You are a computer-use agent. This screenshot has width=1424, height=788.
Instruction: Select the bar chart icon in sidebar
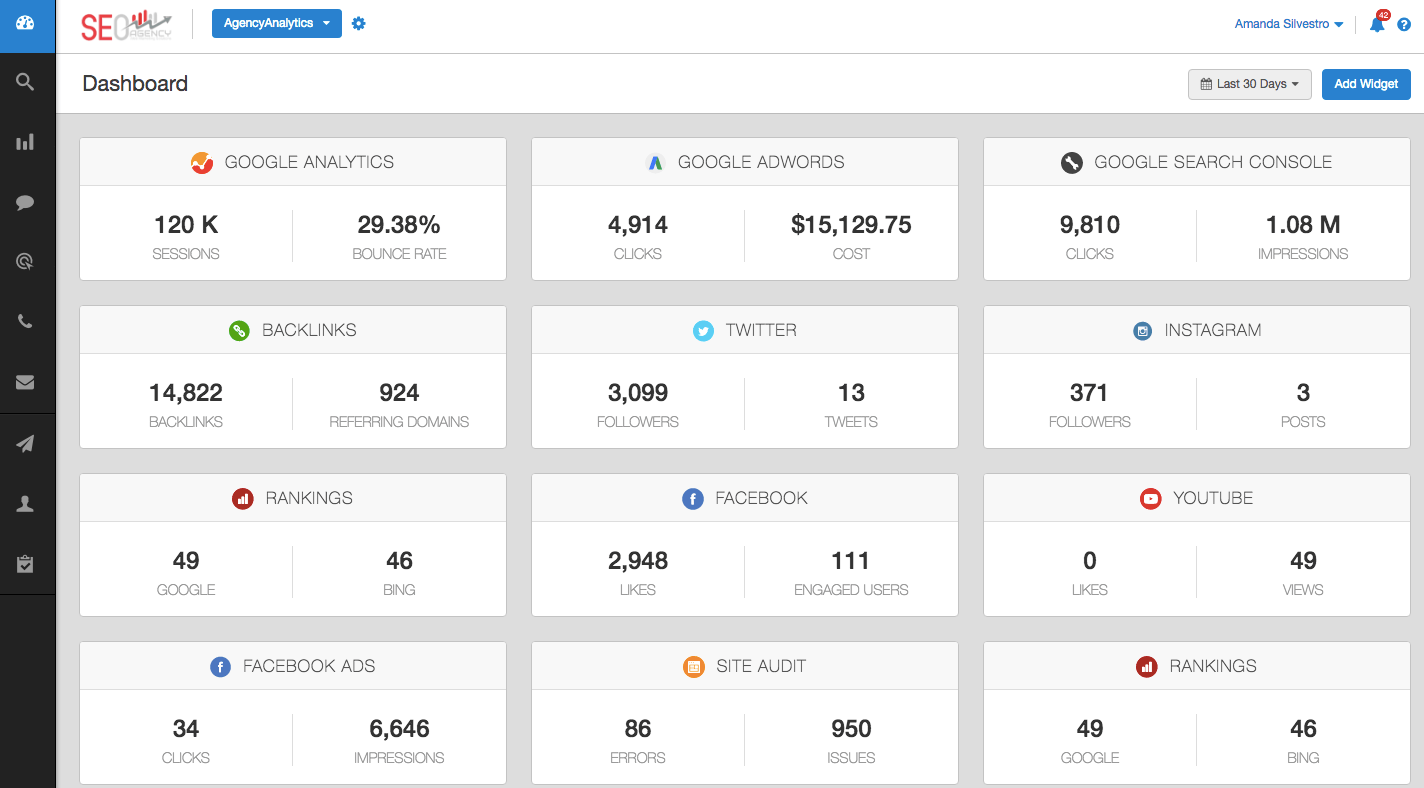click(26, 142)
